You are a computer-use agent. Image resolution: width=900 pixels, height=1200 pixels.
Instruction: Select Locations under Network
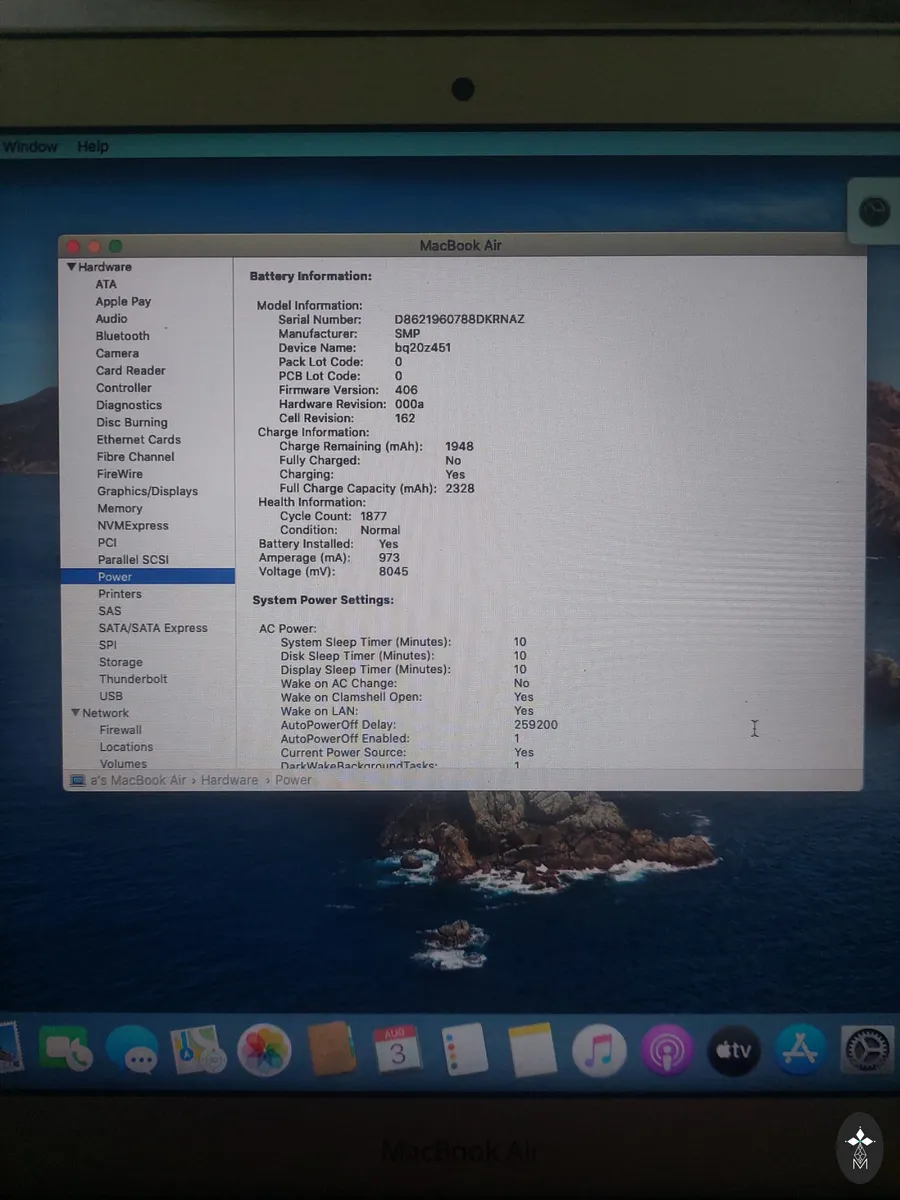[x=127, y=747]
